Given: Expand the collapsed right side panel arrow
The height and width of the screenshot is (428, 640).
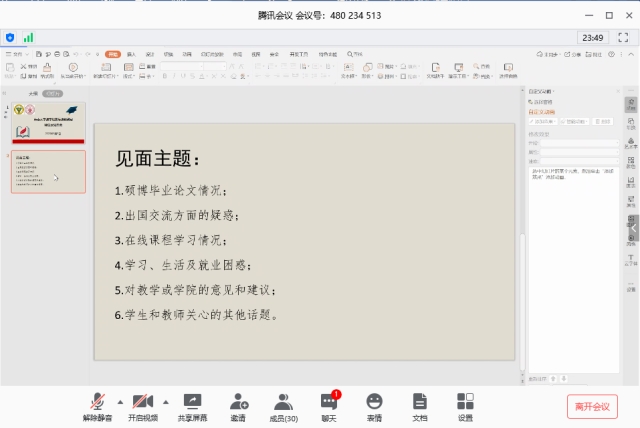Looking at the screenshot, I should tap(633, 228).
